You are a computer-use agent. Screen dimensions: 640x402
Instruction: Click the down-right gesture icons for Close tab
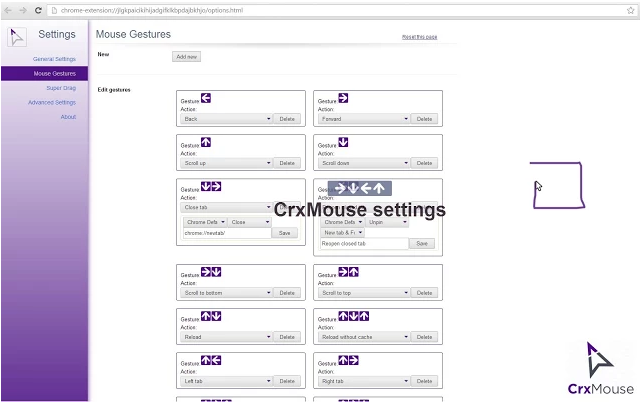(x=211, y=187)
